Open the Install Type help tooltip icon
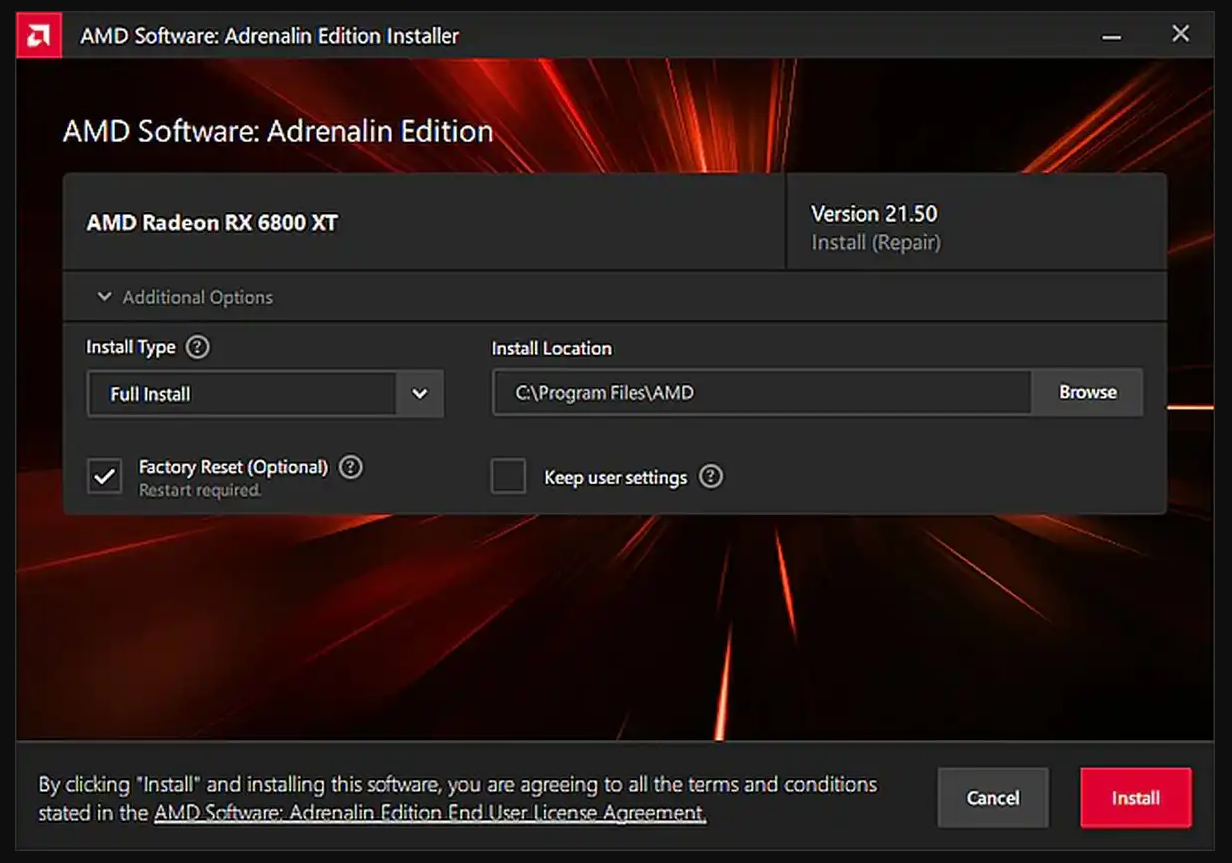 point(198,347)
